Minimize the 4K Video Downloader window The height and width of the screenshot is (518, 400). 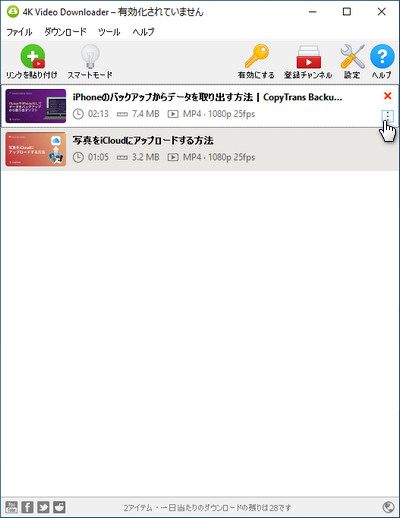coord(313,12)
